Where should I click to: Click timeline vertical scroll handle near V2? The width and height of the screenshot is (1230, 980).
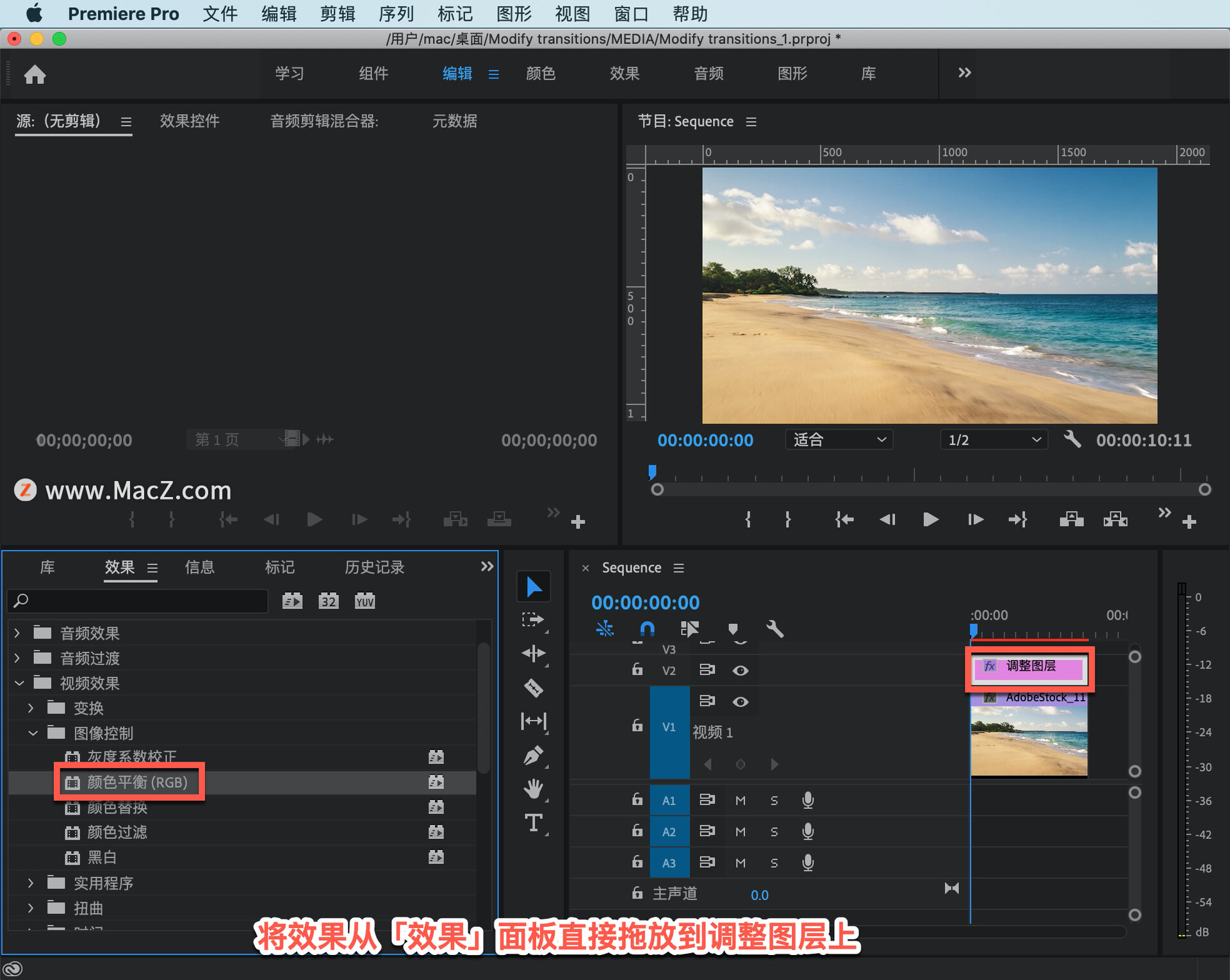[1135, 657]
